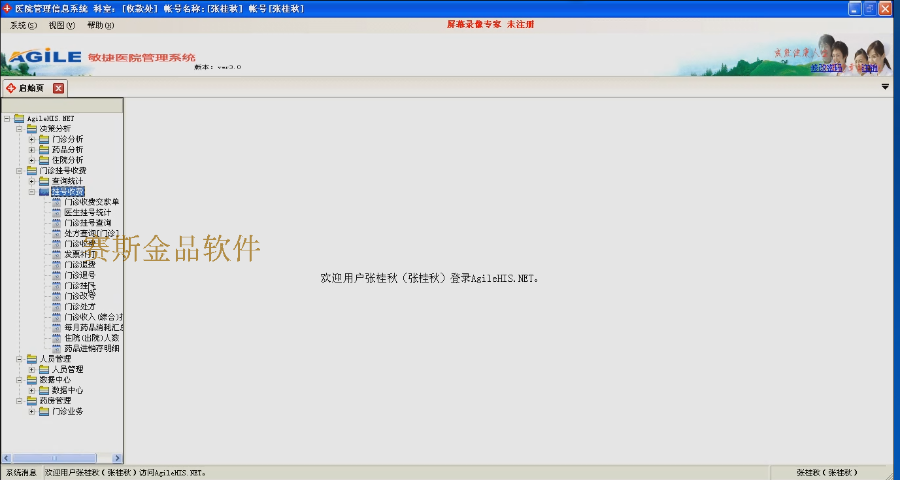Select the 住院分析 tree label
This screenshot has height=480, width=900.
[x=68, y=160]
